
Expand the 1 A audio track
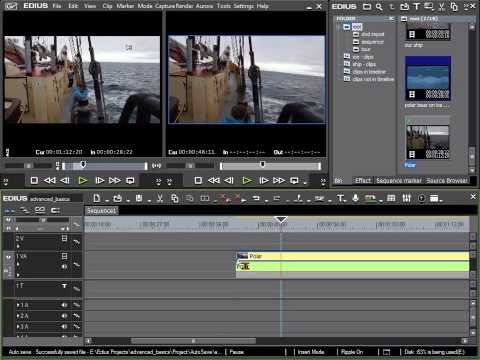(x=18, y=305)
